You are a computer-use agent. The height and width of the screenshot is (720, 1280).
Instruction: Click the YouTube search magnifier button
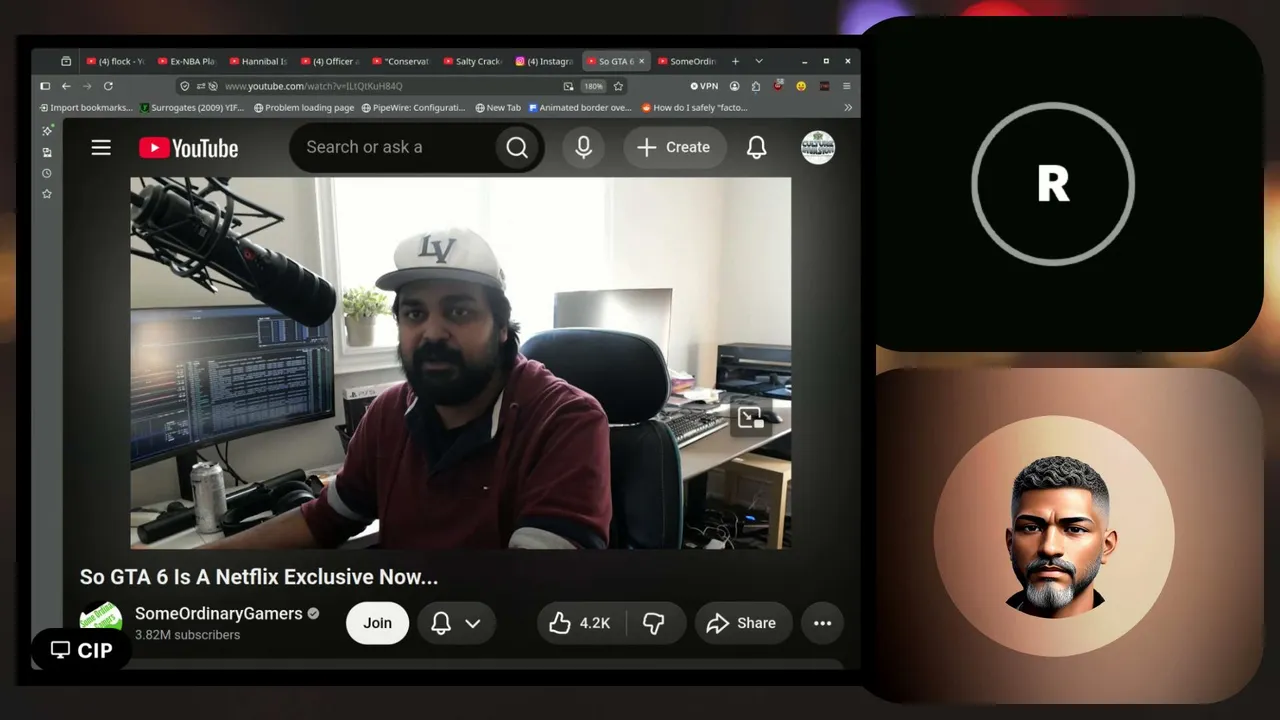(x=517, y=148)
